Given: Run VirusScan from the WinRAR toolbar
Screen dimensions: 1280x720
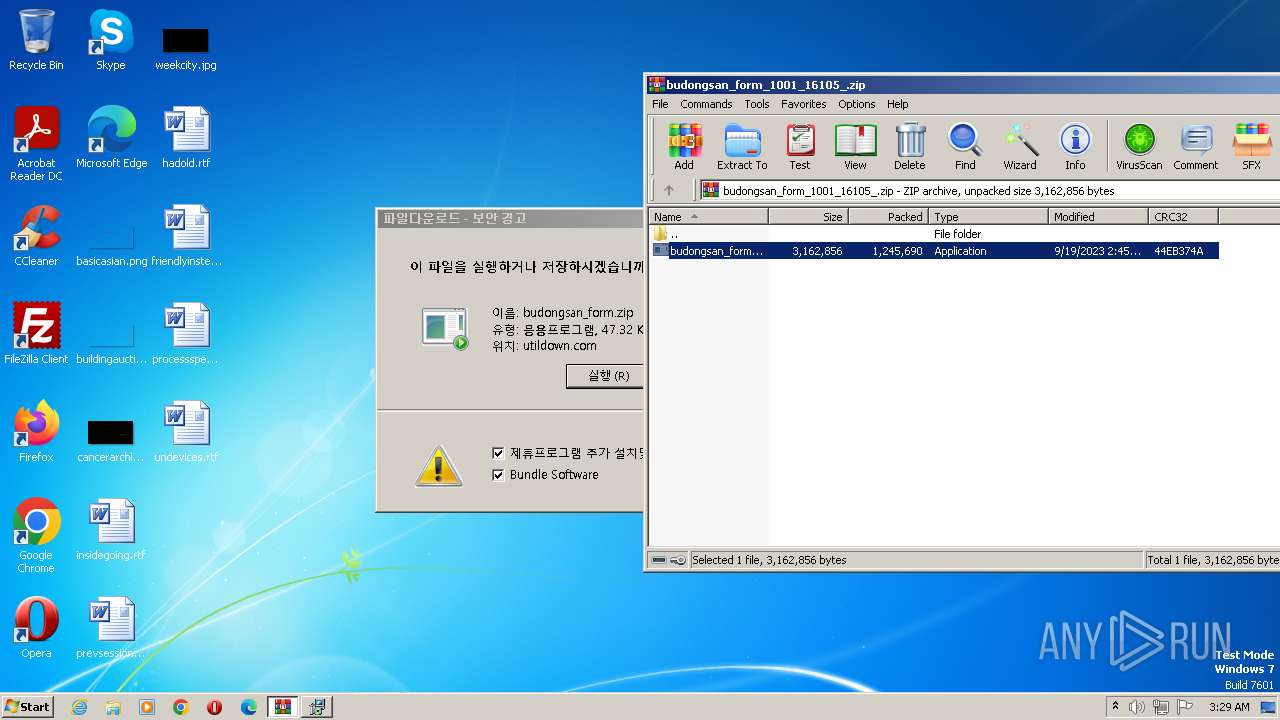Looking at the screenshot, I should [x=1139, y=147].
